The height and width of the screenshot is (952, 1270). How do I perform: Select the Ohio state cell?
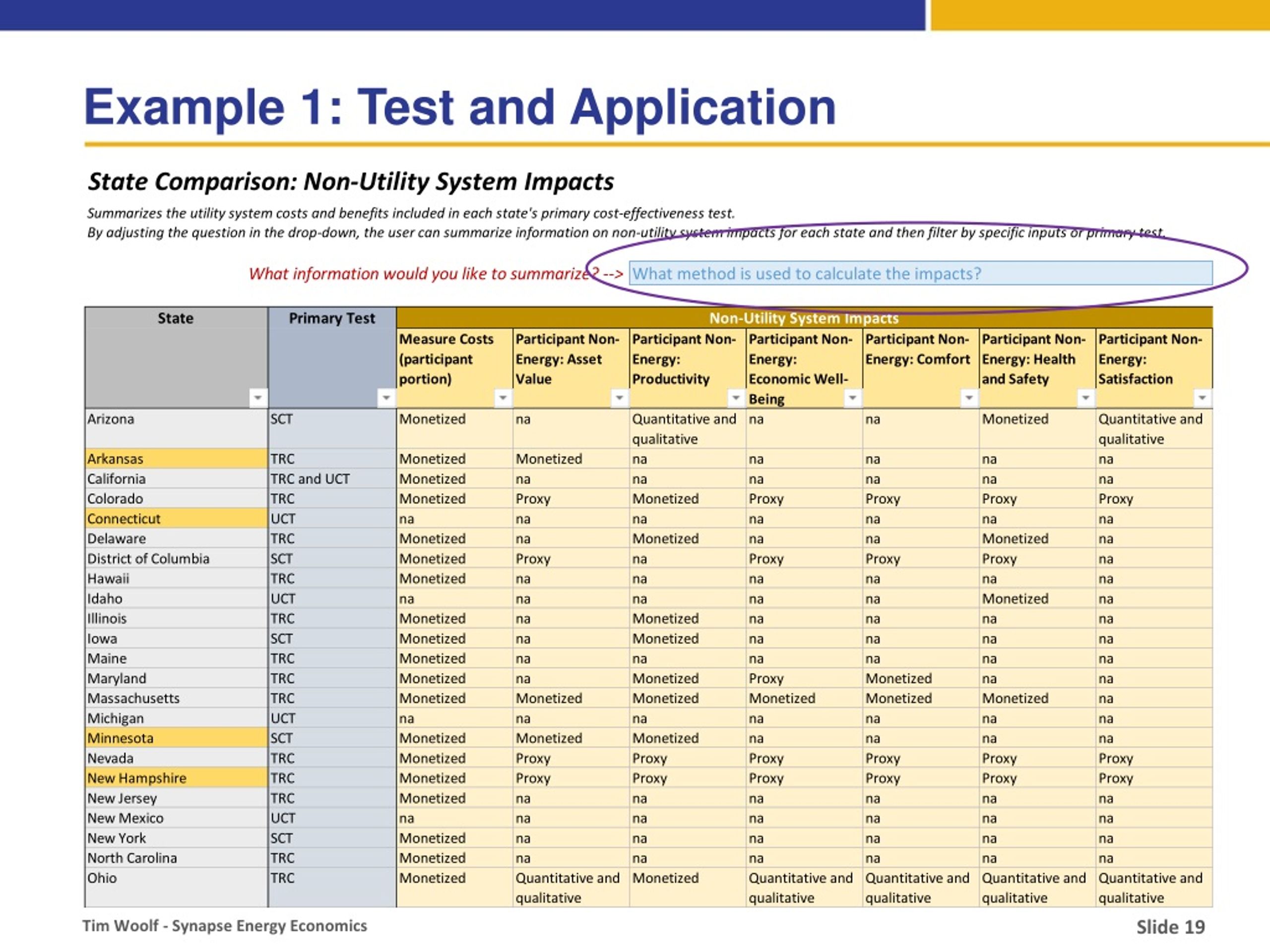[176, 888]
